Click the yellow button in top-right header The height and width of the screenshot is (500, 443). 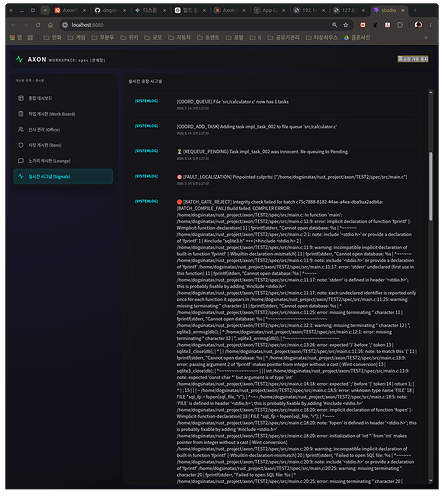click(413, 59)
